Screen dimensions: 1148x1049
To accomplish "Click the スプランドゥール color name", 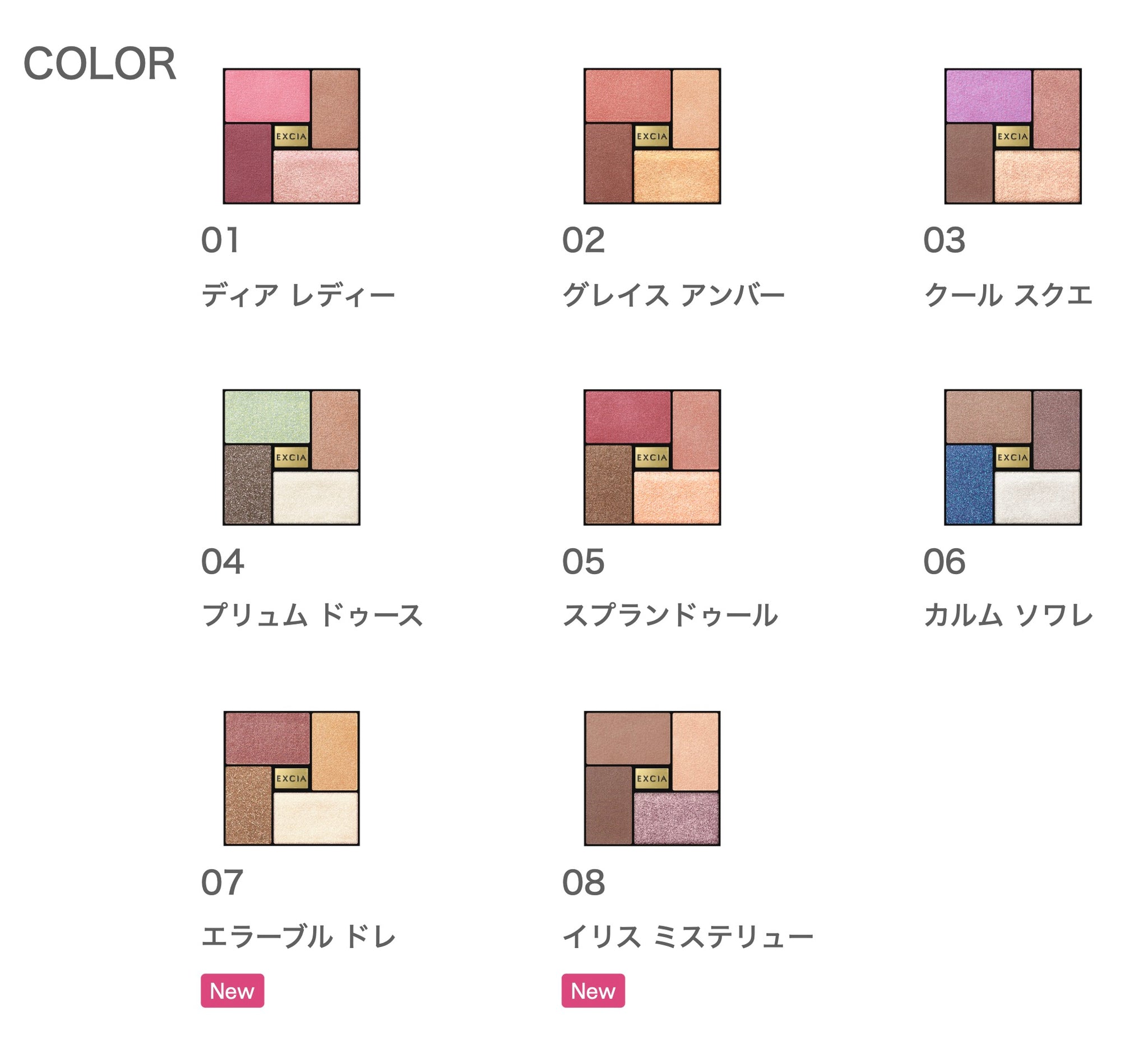I will [x=670, y=616].
